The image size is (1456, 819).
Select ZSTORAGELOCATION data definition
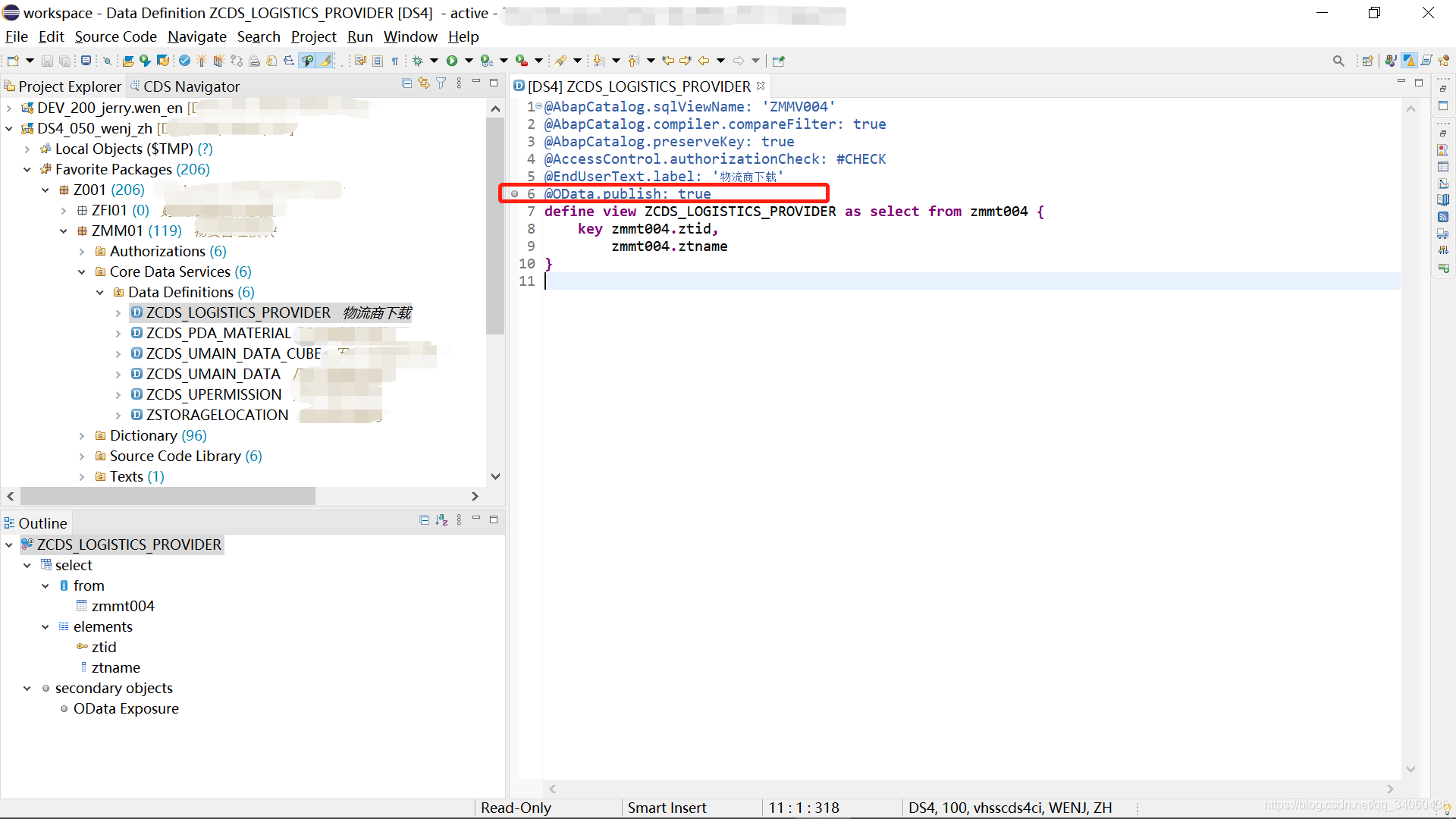click(217, 415)
